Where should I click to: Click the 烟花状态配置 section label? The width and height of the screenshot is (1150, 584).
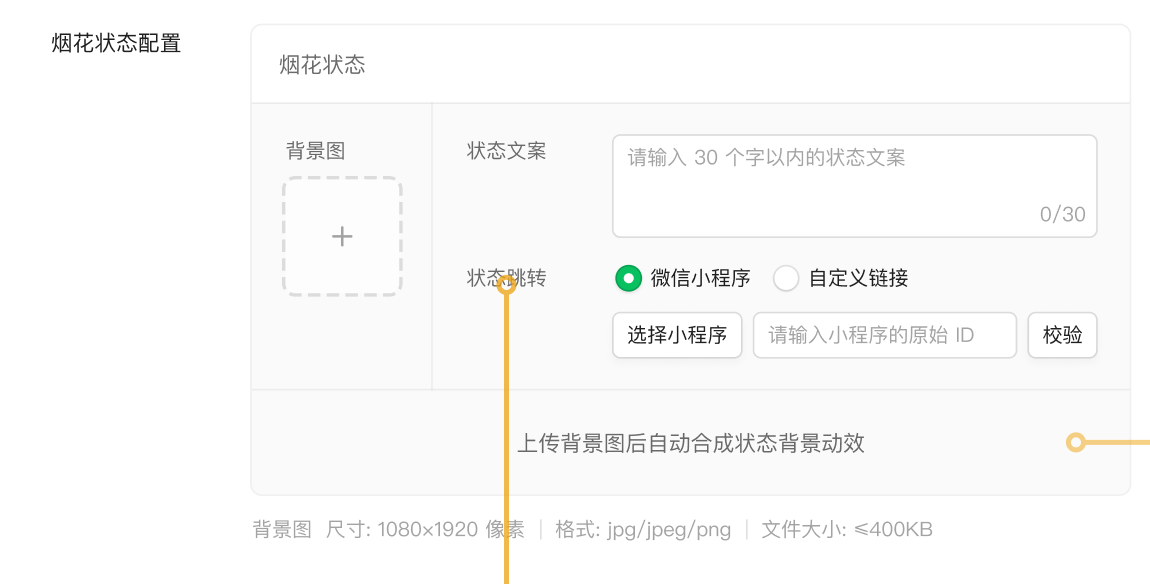click(116, 43)
